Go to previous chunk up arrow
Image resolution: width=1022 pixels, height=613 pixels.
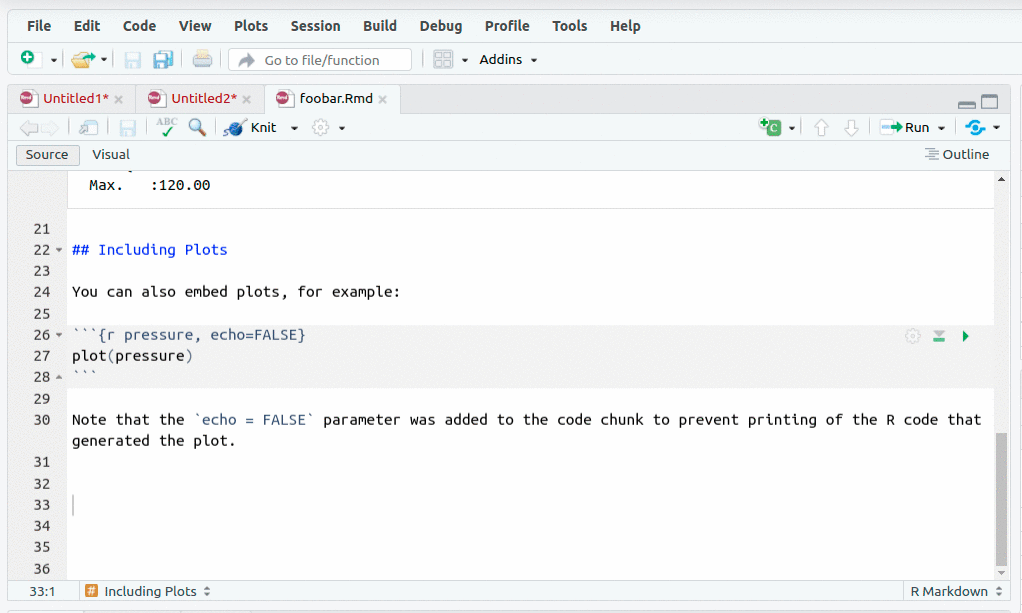point(821,128)
